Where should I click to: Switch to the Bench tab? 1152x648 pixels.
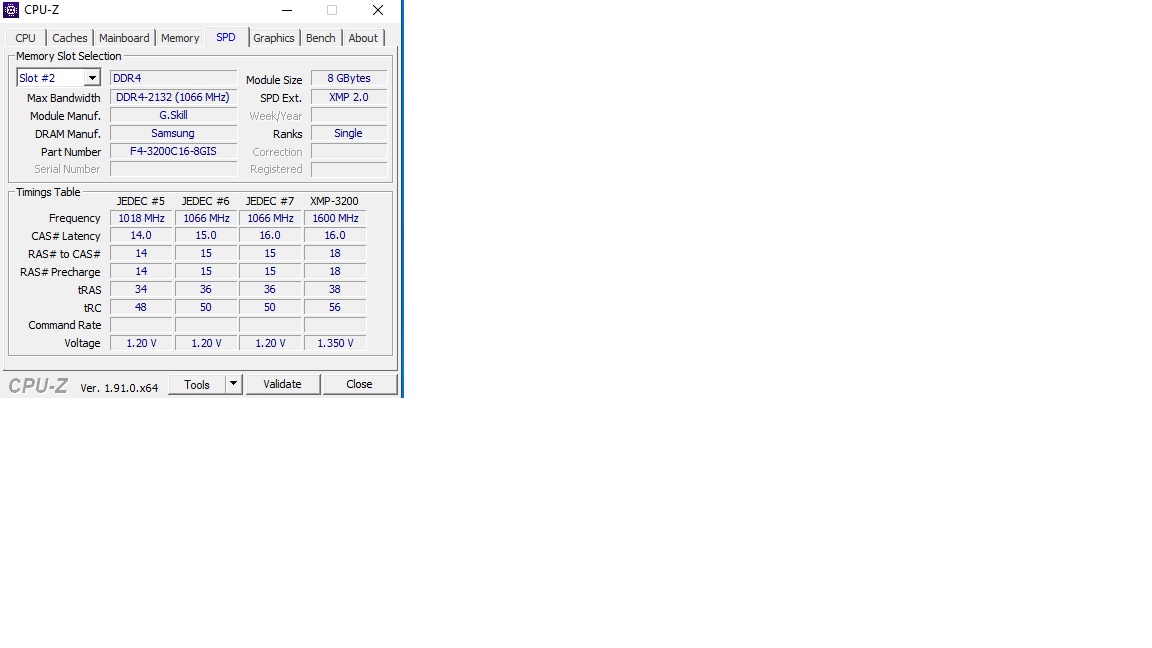click(x=320, y=38)
